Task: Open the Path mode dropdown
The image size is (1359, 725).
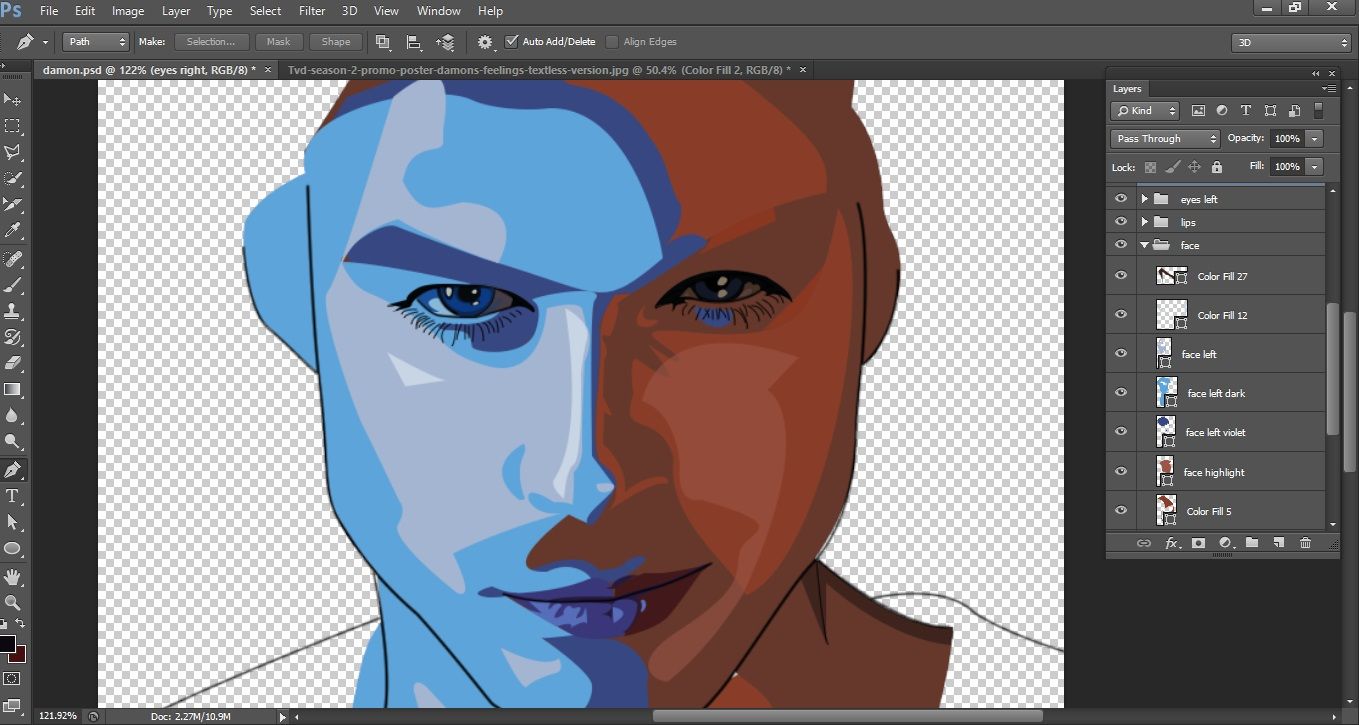Action: (96, 42)
